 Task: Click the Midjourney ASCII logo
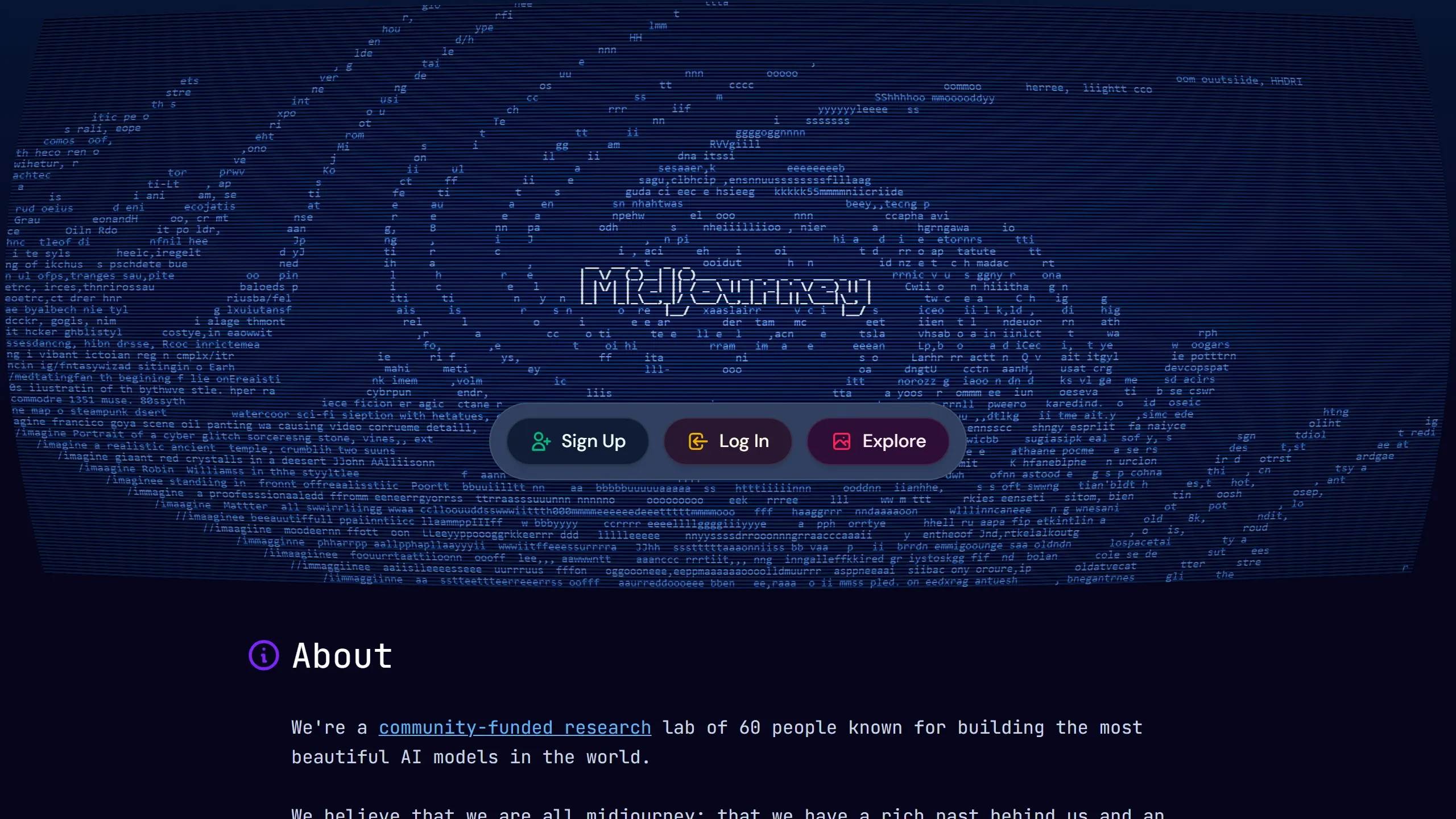pos(726,291)
